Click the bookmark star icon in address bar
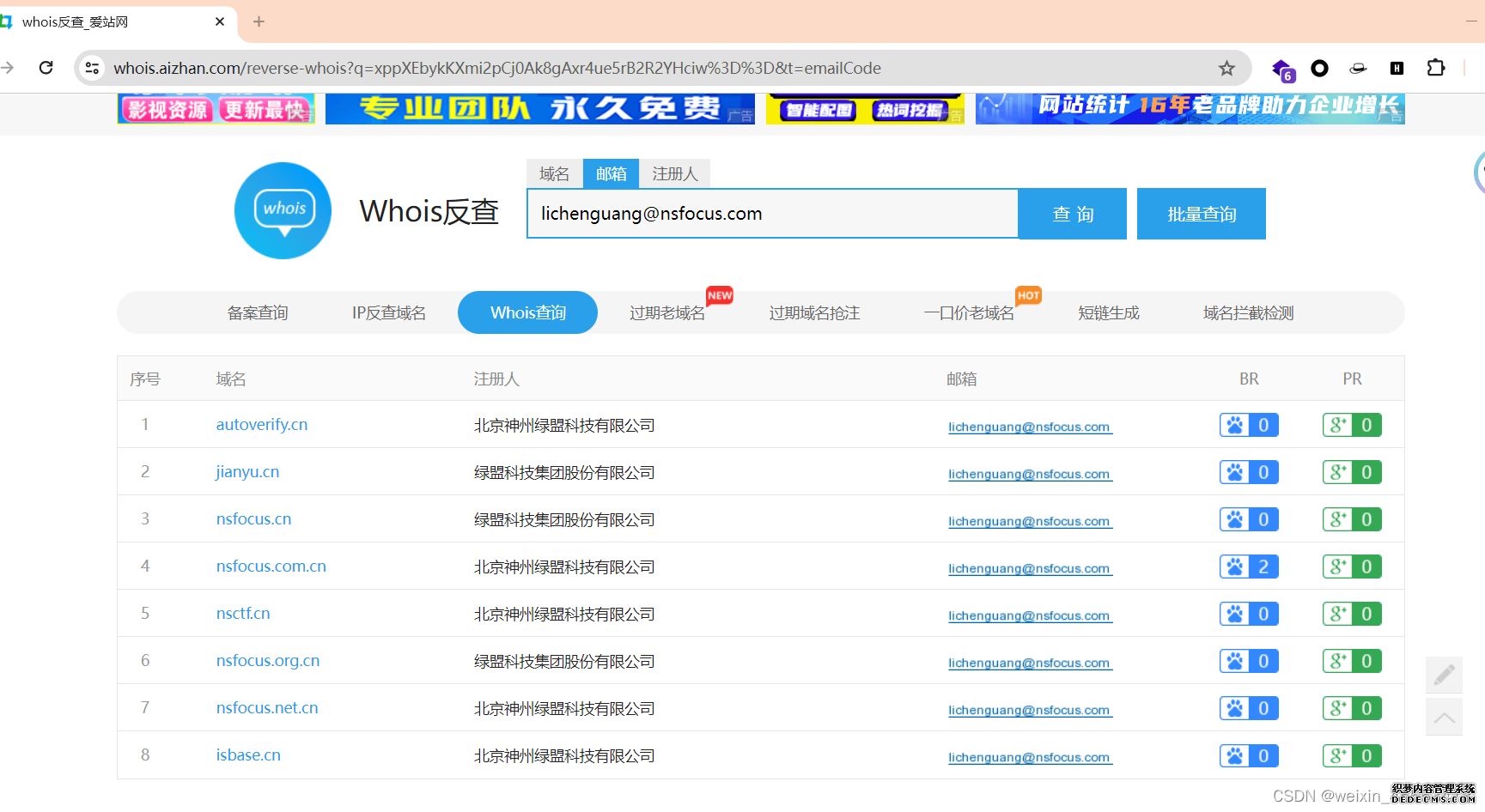 tap(1226, 69)
